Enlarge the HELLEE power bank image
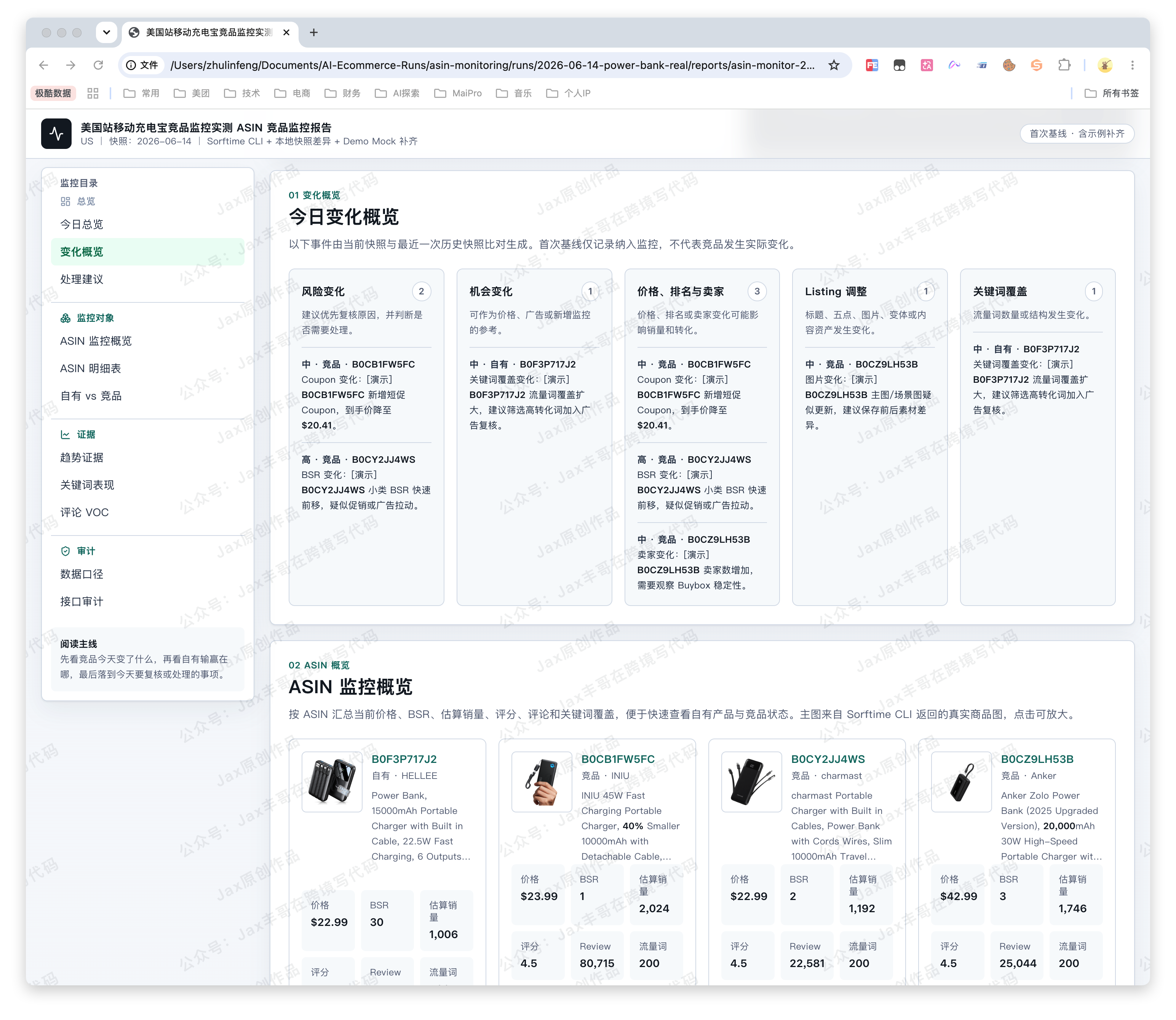Screen dimensions: 1176x1020 [332, 782]
